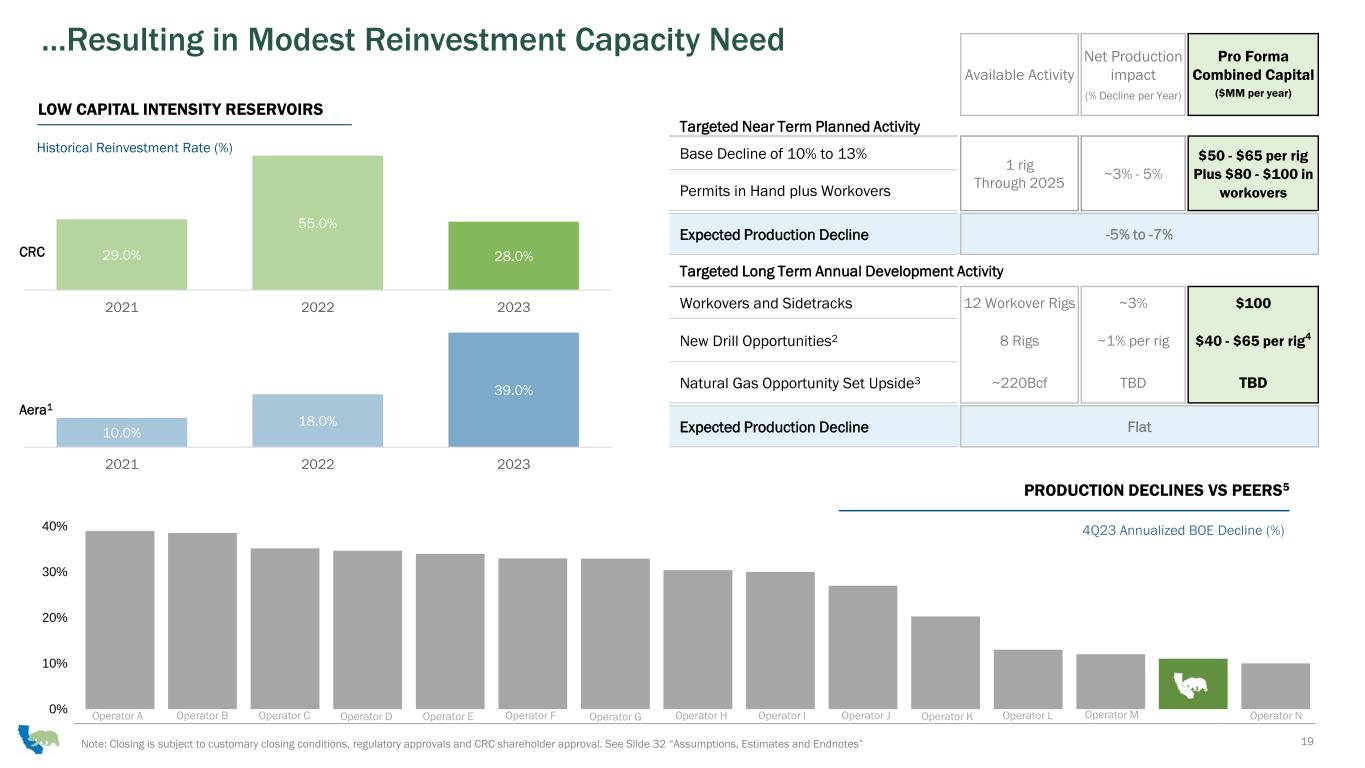Click the 'Historical Reinvestment Rate (%)' subtitle
1365x768 pixels.
[135, 147]
